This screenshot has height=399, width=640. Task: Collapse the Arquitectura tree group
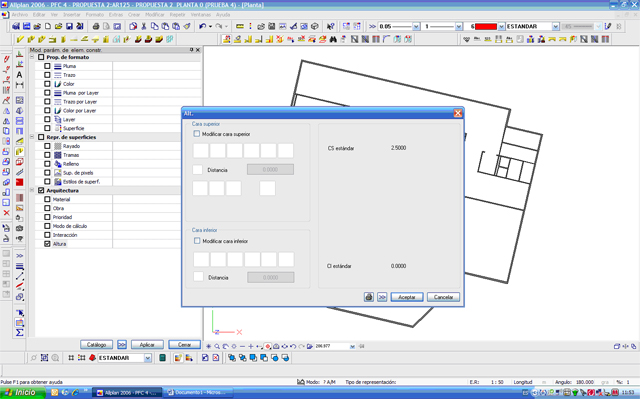tap(32, 190)
